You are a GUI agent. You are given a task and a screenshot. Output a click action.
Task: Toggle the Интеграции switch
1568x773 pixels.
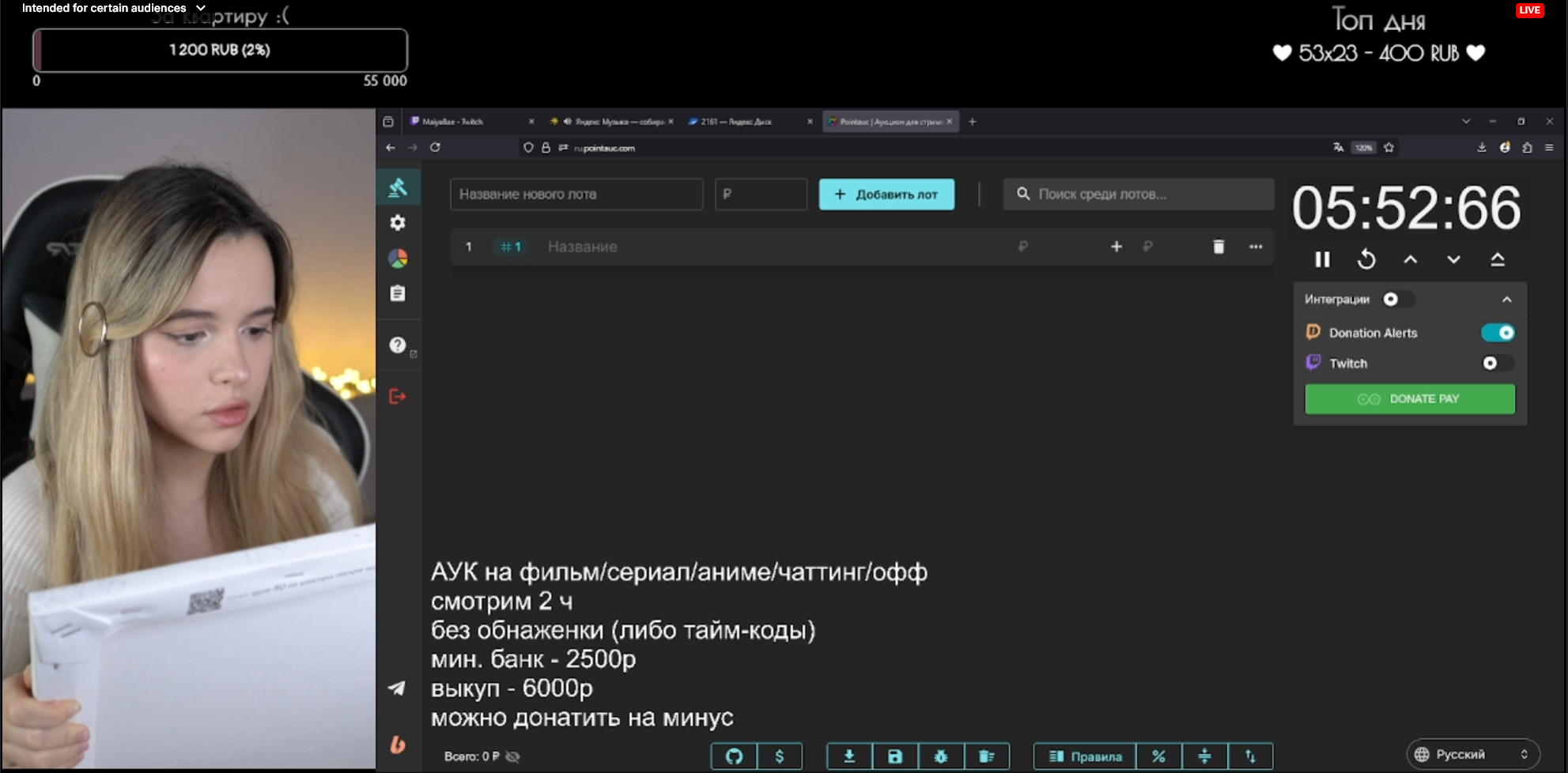pos(1397,299)
